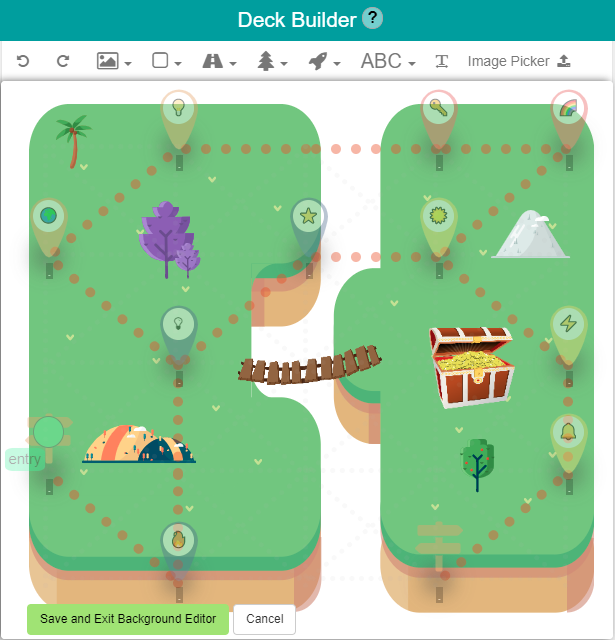Click the key map pin
This screenshot has height=640, width=615.
click(439, 120)
